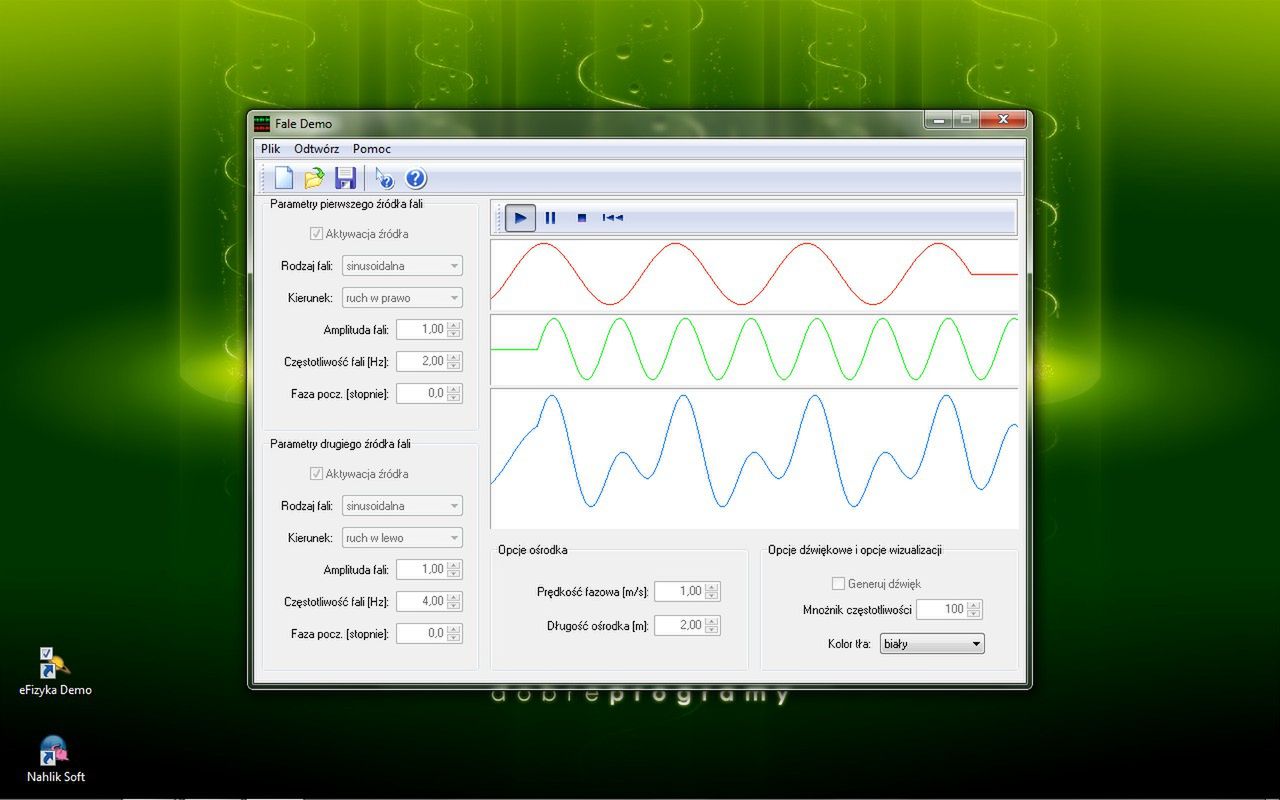
Task: Expand first source Rodzaj fali dropdown
Action: [x=402, y=266]
